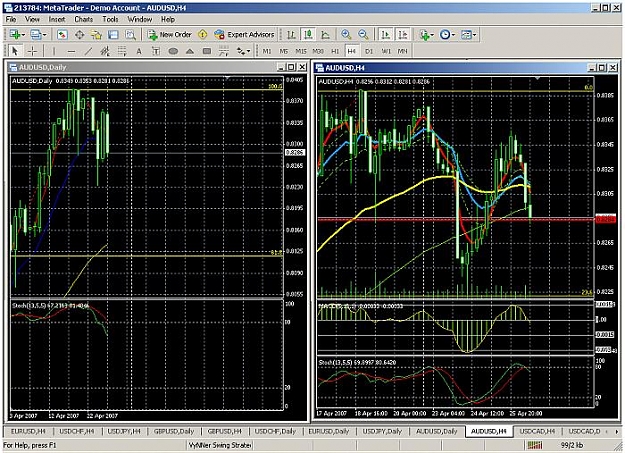Select the Vertical Line drawing tool
Image resolution: width=625 pixels, height=453 pixels.
[54, 51]
